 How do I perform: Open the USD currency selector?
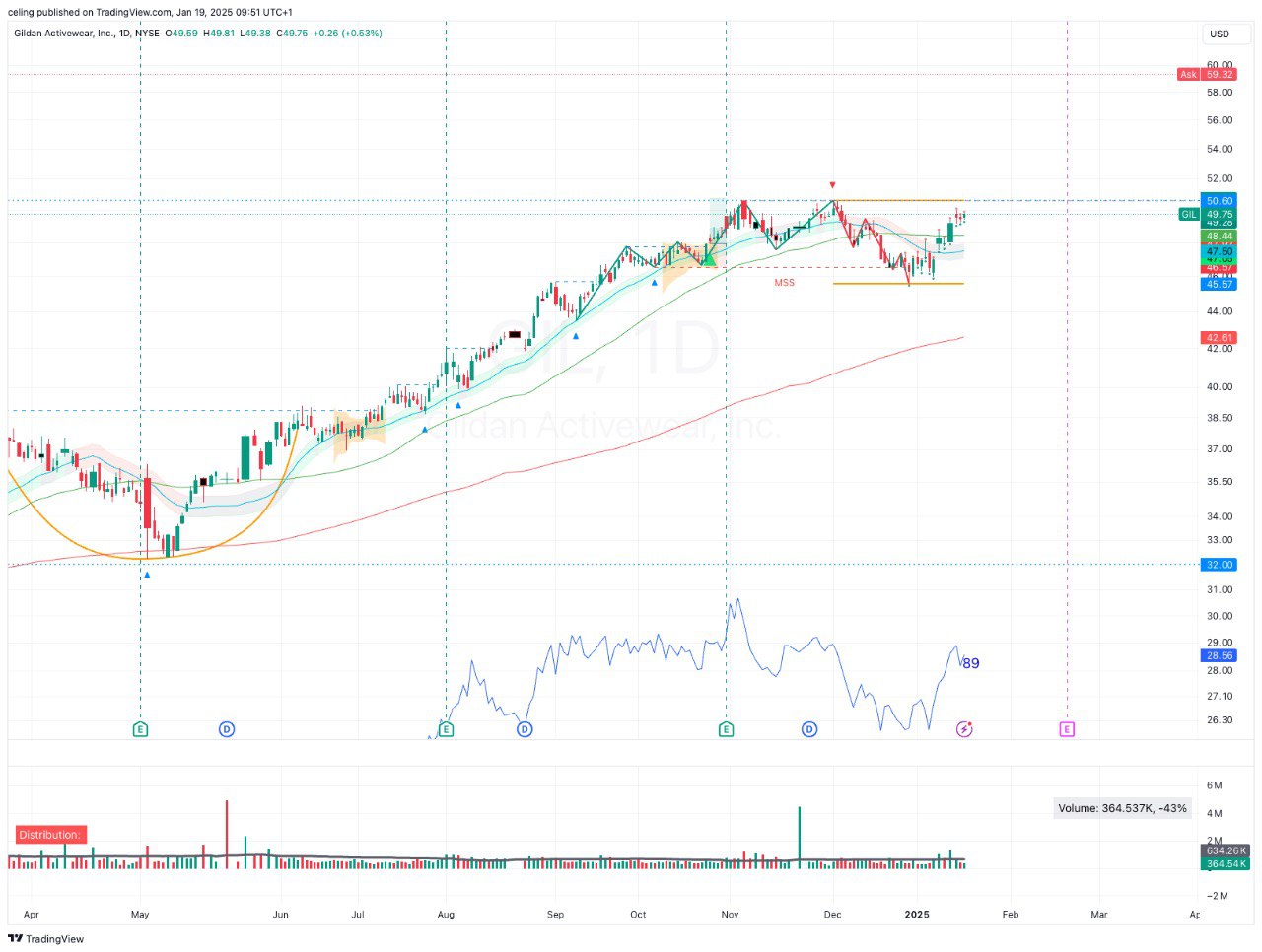click(x=1220, y=34)
